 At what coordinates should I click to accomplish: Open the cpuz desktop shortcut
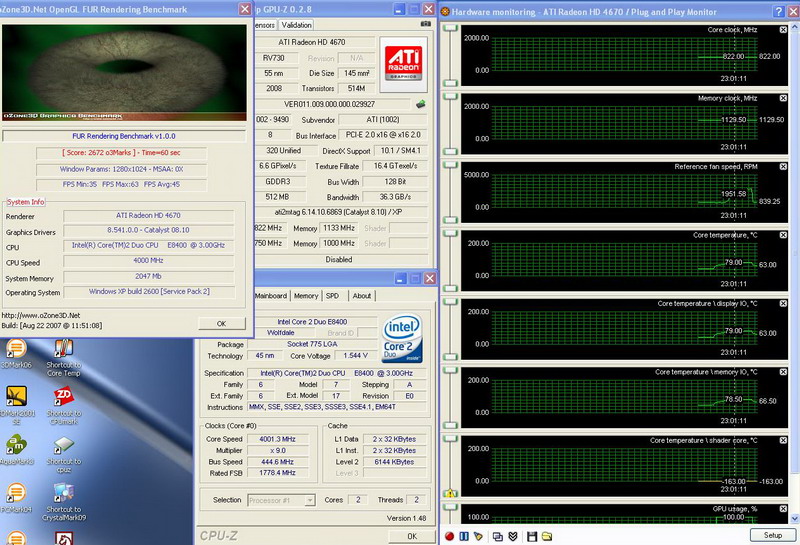pos(63,446)
